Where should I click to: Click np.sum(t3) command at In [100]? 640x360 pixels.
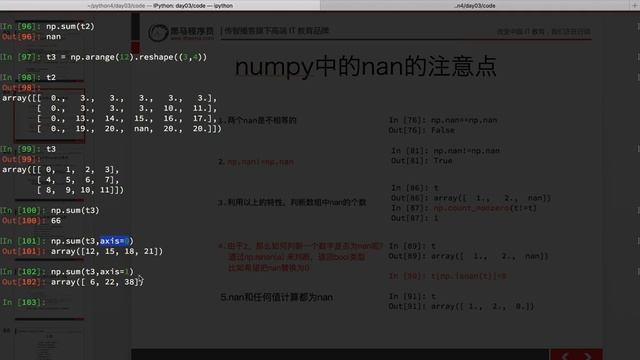tap(75, 210)
